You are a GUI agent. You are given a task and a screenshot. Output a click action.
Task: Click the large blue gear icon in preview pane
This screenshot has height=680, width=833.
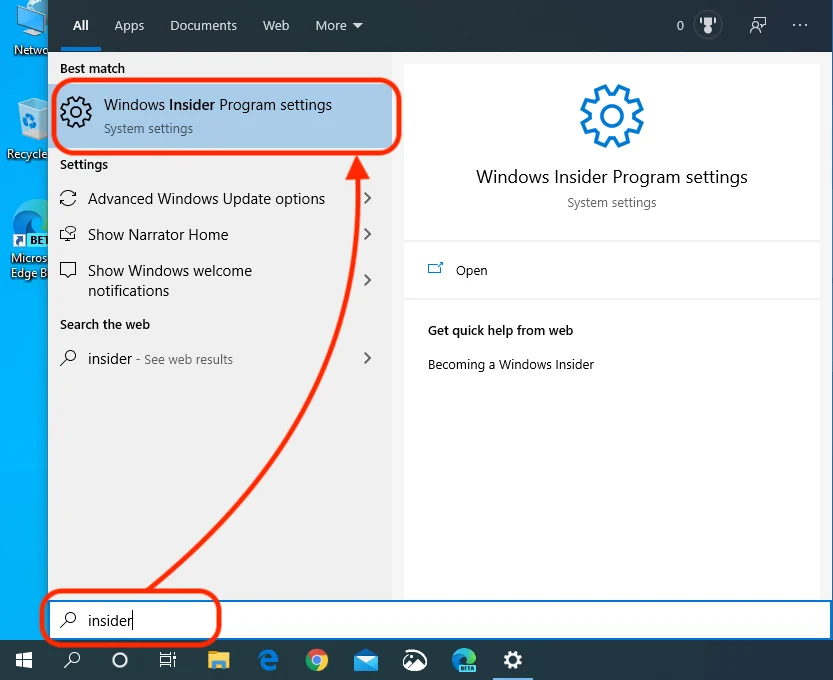click(x=611, y=116)
